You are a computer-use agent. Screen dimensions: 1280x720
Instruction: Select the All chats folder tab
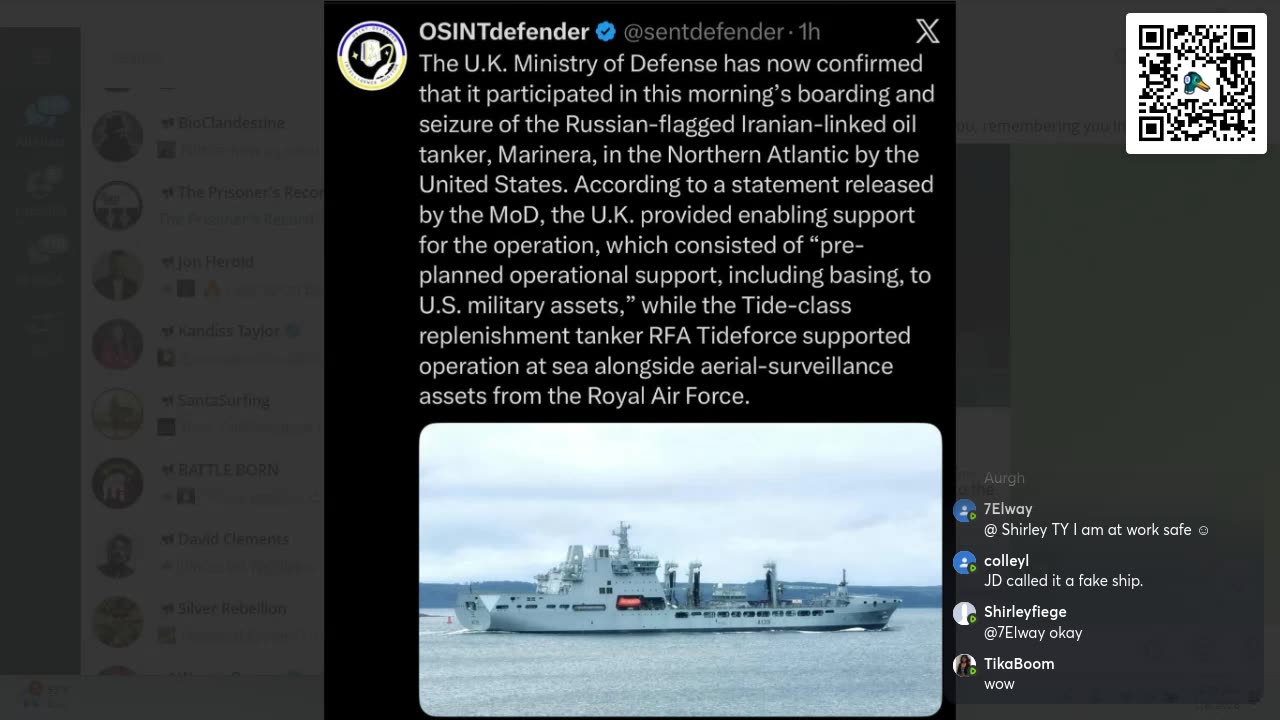click(x=40, y=124)
